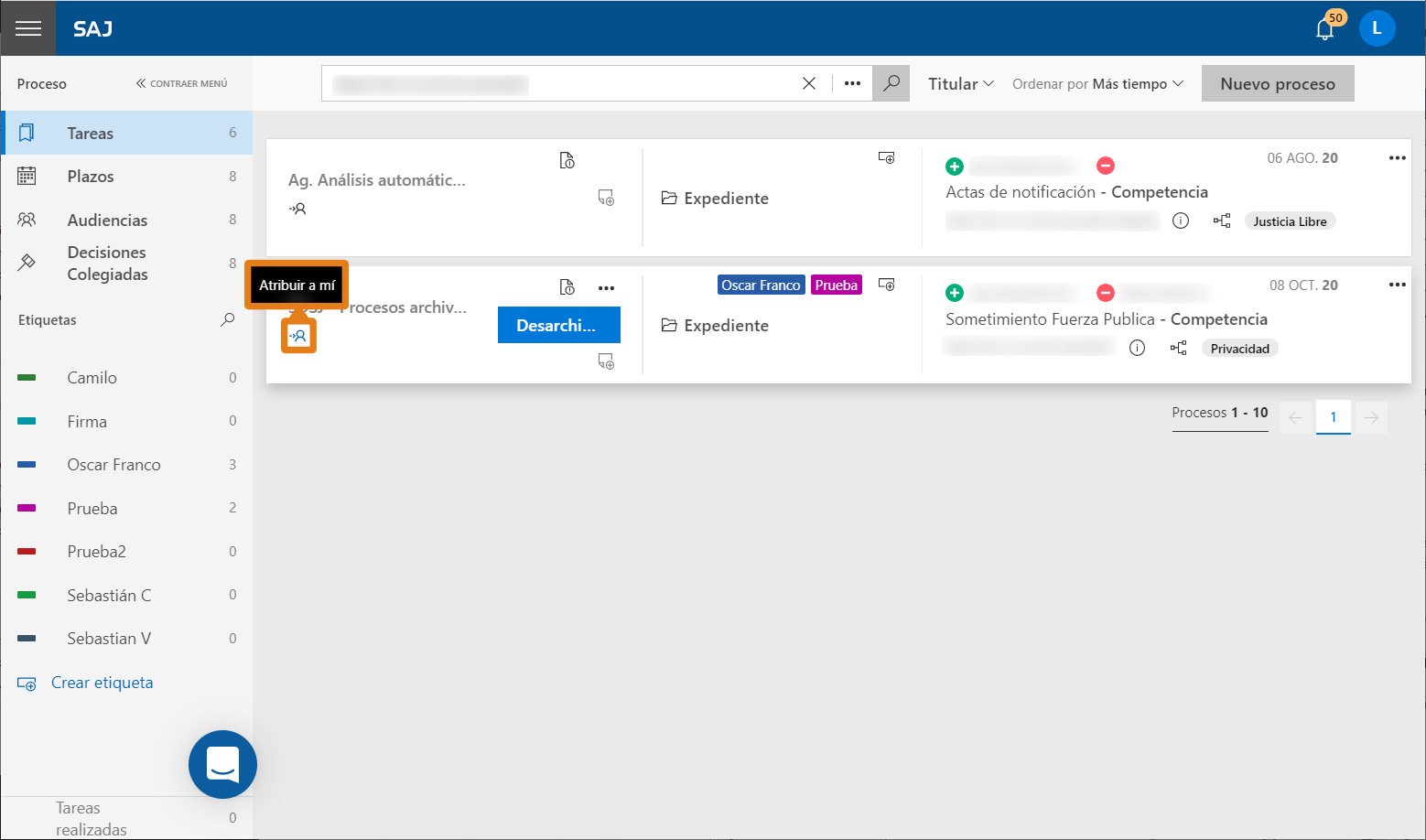This screenshot has height=840, width=1426.
Task: Click add note icon in Ag. Análisis row
Action: [606, 198]
